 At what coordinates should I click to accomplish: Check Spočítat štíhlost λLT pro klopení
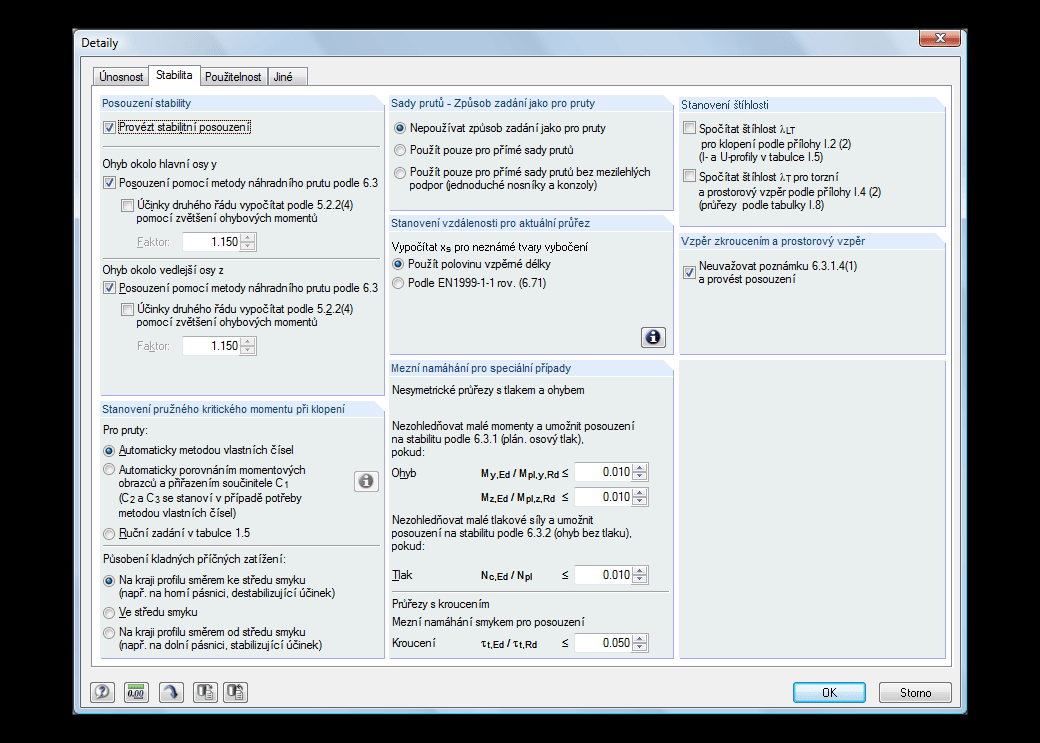690,128
